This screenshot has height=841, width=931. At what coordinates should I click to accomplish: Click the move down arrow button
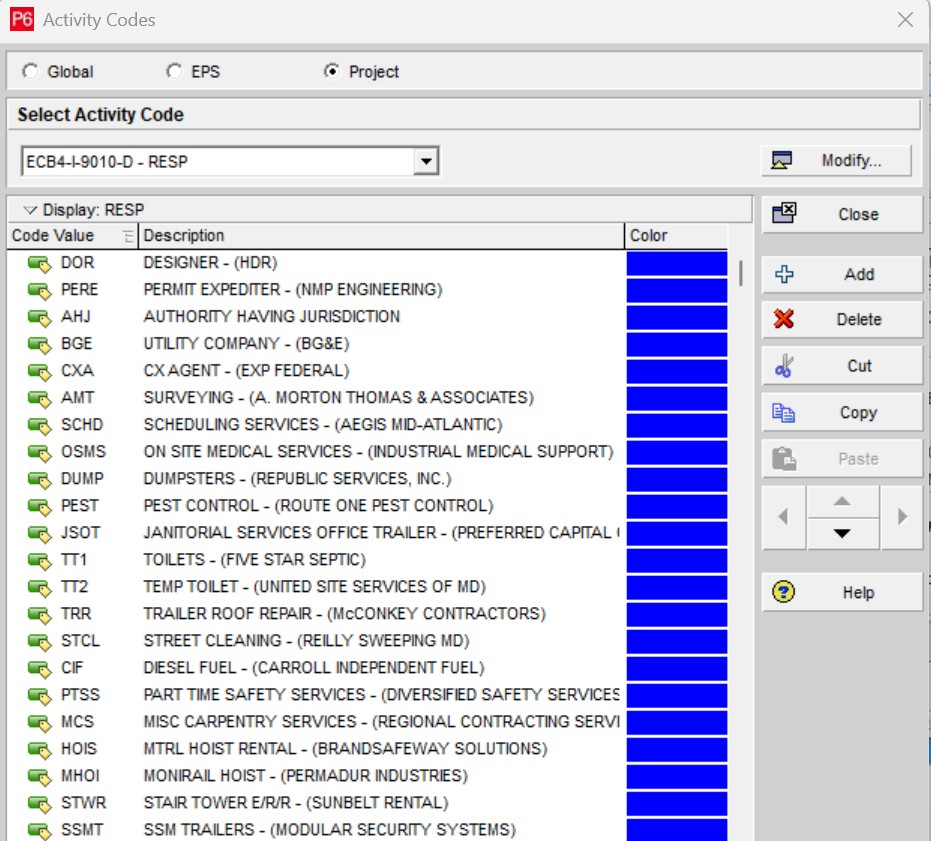point(842,533)
